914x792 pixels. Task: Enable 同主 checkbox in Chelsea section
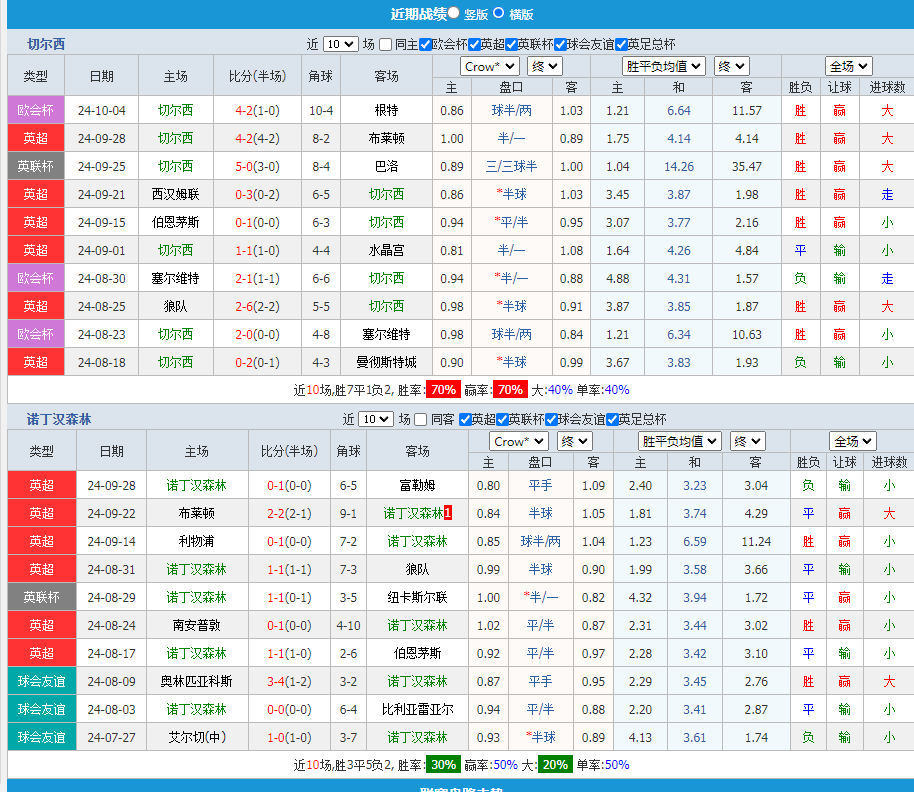pyautogui.click(x=386, y=44)
